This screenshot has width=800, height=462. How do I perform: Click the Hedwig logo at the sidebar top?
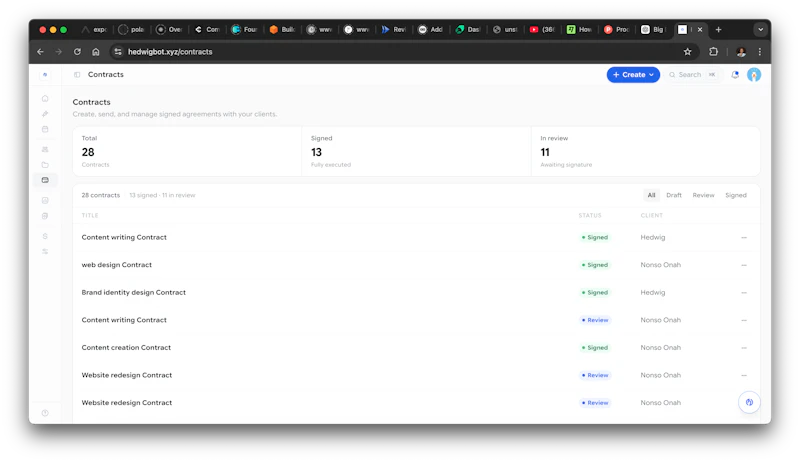(x=45, y=74)
